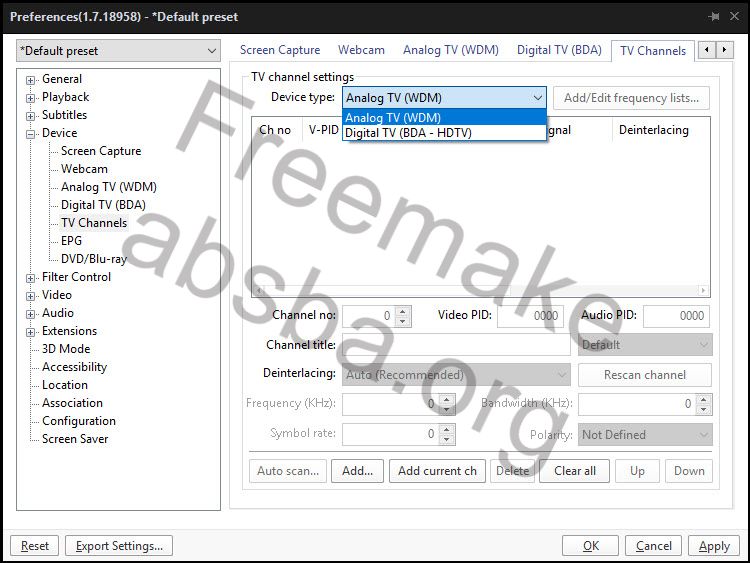Collapse the Device tree node
Image resolution: width=750 pixels, height=563 pixels.
click(x=31, y=134)
